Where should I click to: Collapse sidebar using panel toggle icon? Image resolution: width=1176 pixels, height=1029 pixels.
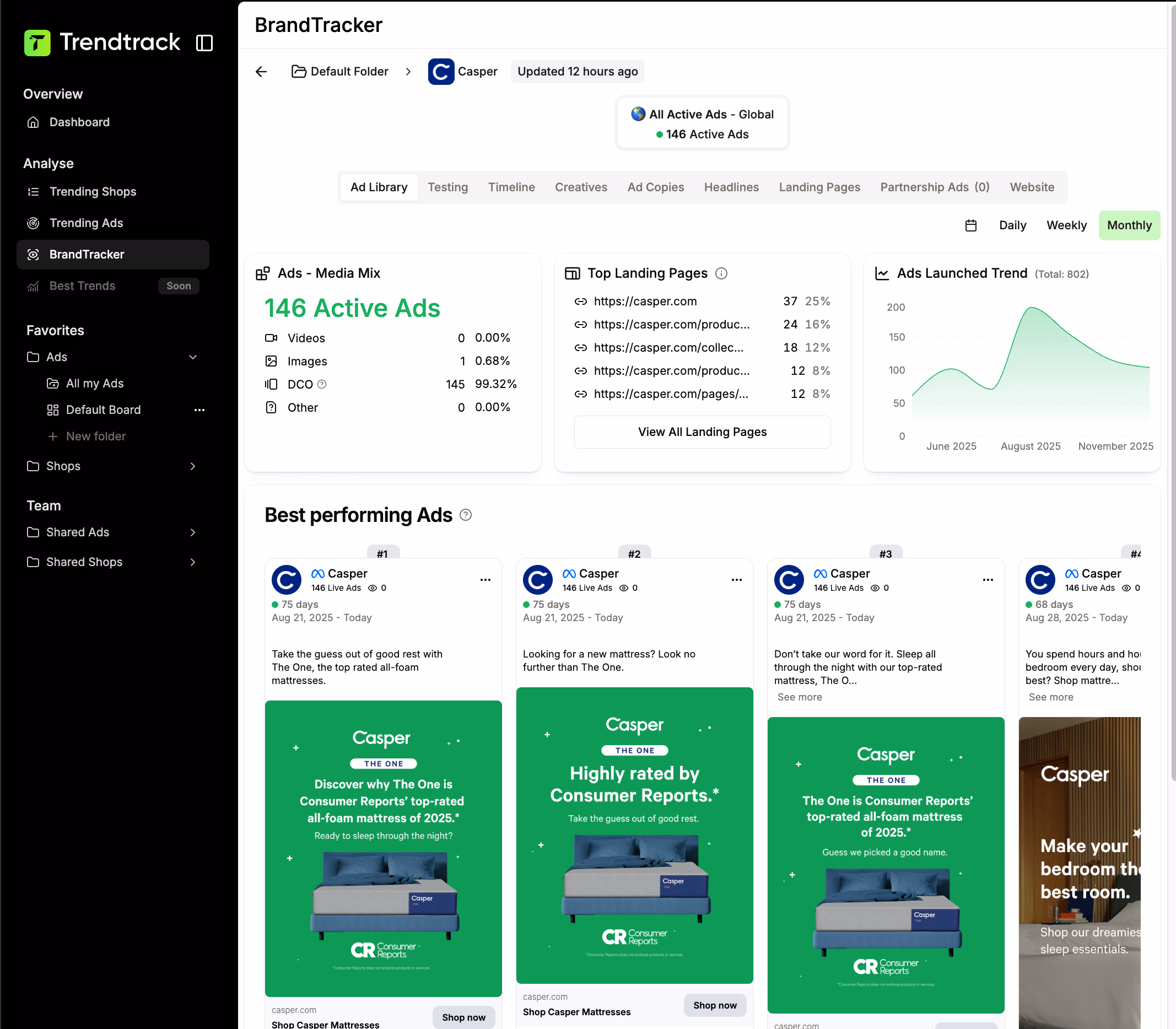click(x=204, y=43)
